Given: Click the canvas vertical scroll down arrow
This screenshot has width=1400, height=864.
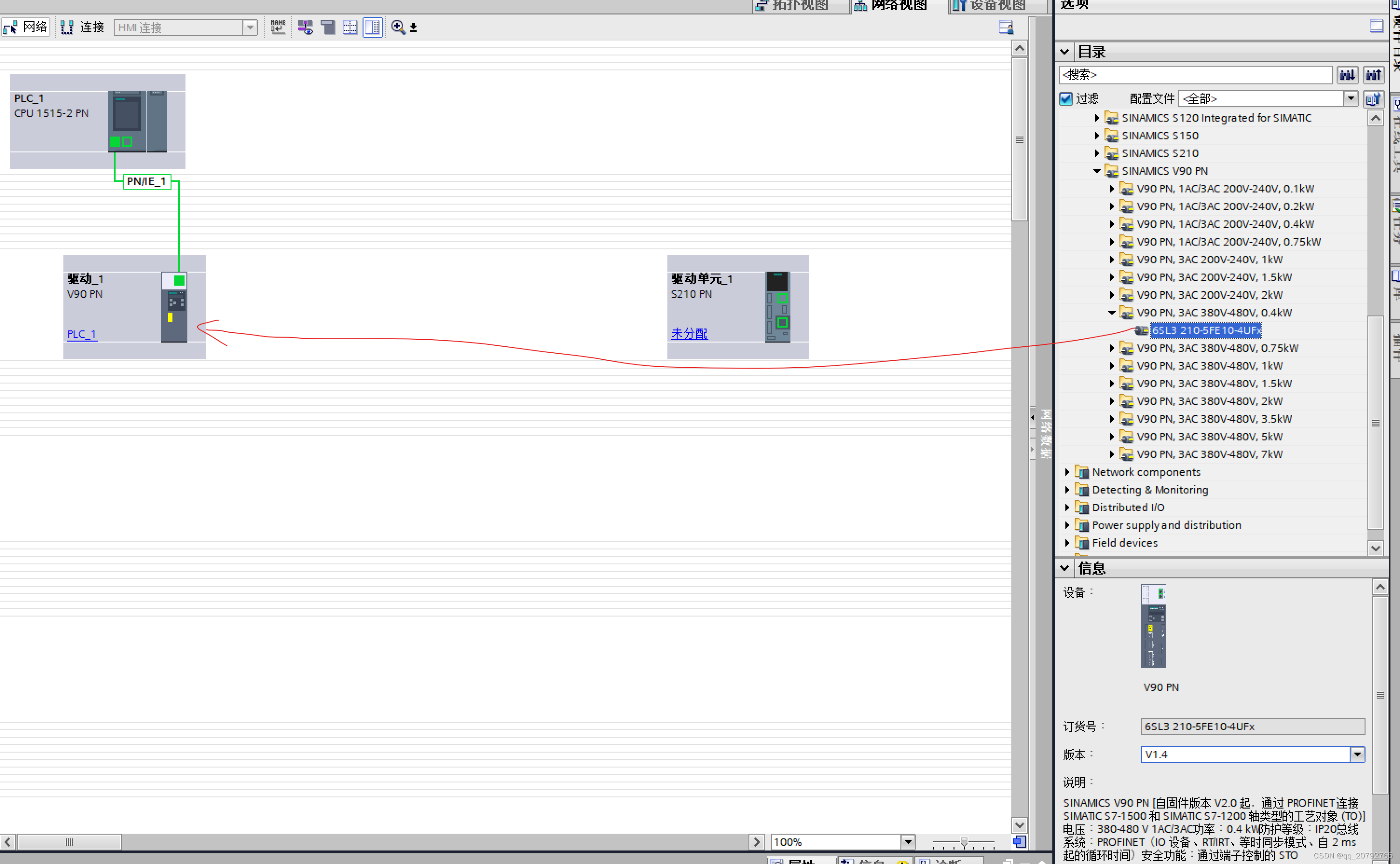Looking at the screenshot, I should [1019, 825].
